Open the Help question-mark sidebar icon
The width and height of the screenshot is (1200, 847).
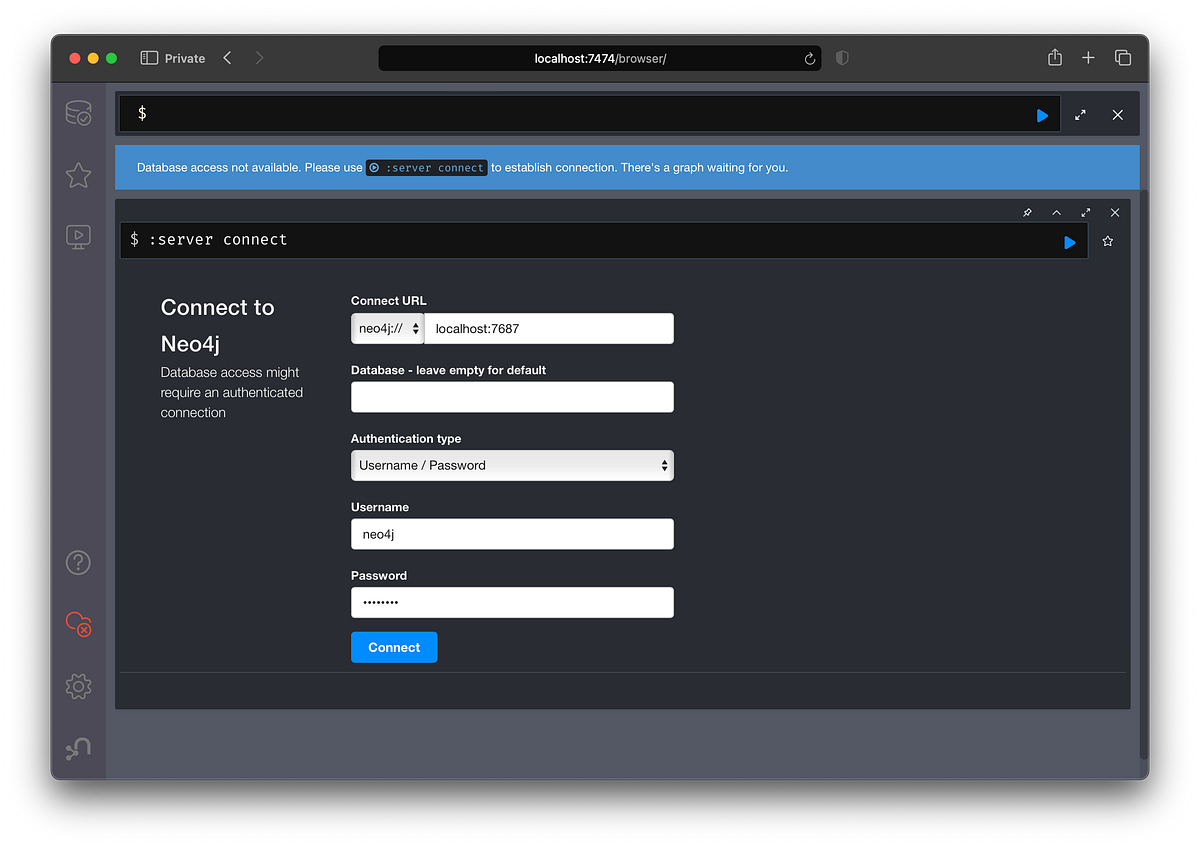(x=78, y=562)
